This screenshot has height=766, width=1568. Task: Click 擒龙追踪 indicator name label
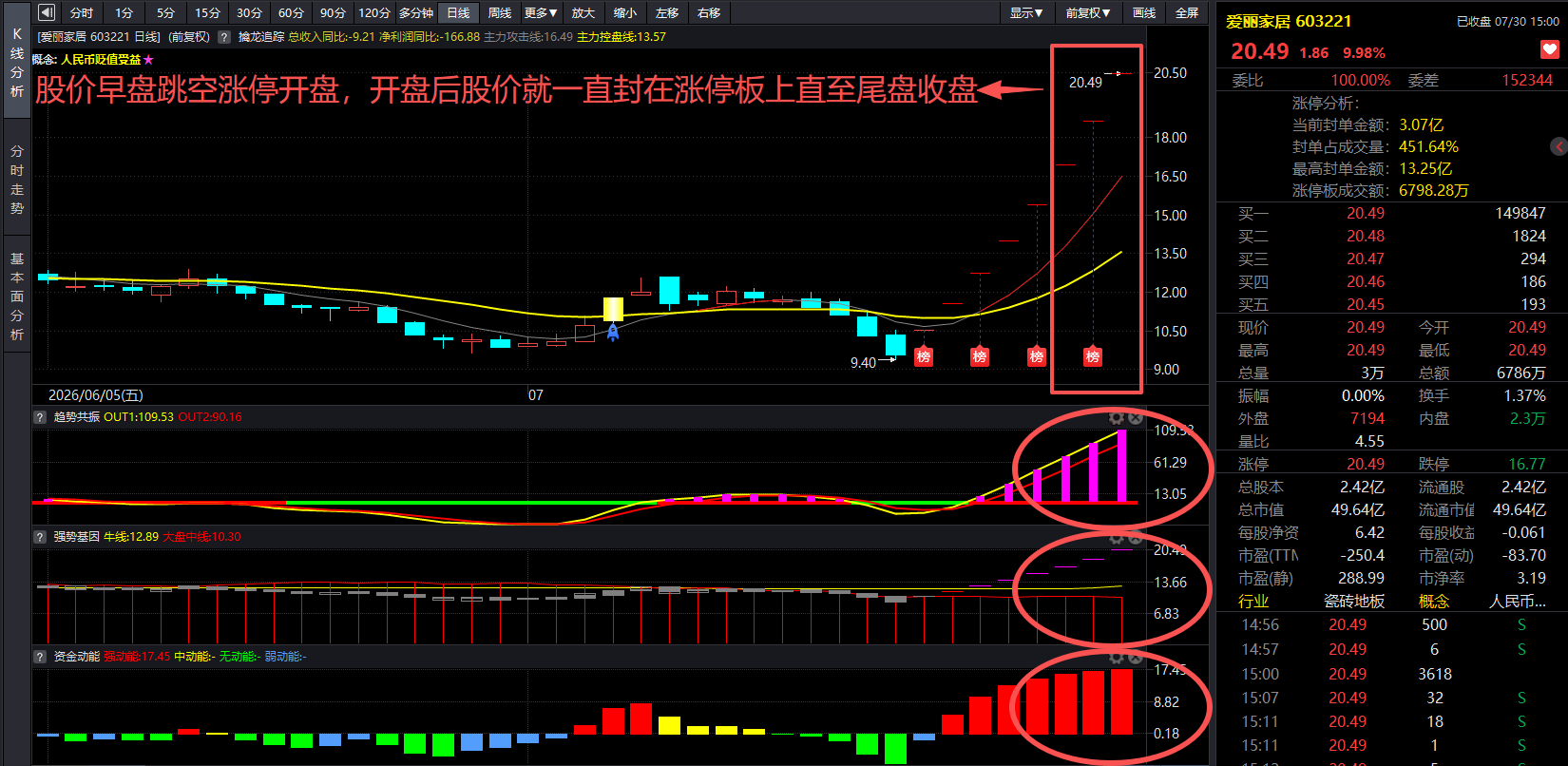261,37
